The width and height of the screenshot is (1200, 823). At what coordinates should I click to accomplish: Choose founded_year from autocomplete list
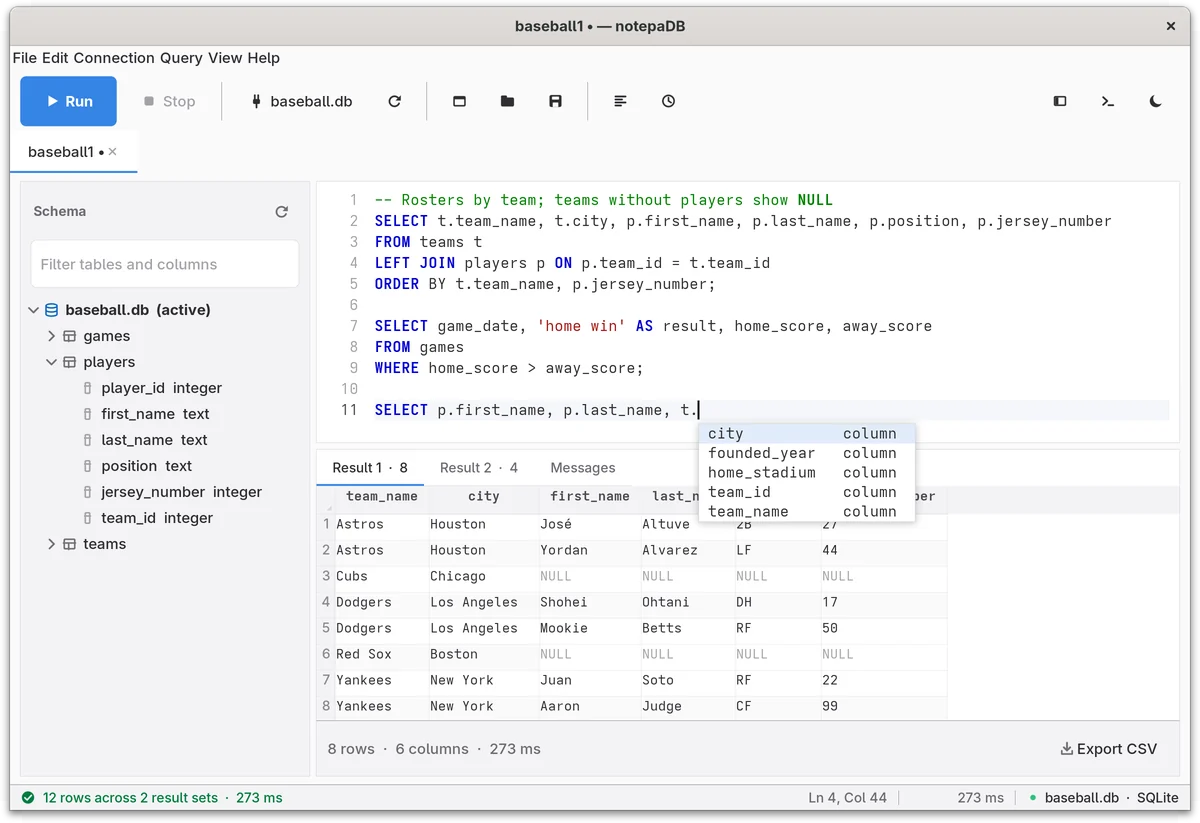coord(806,453)
